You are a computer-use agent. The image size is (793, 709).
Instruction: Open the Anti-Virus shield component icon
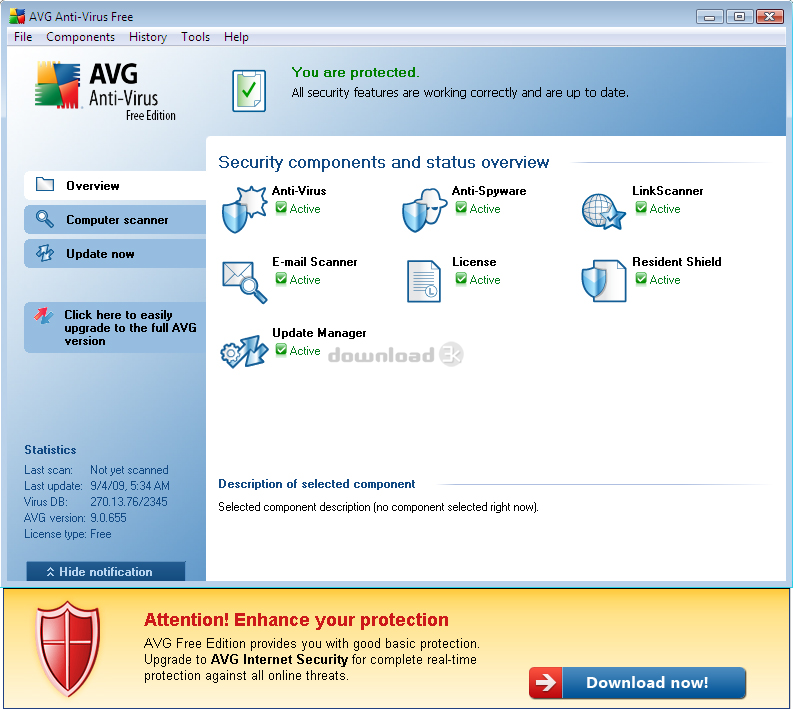244,209
